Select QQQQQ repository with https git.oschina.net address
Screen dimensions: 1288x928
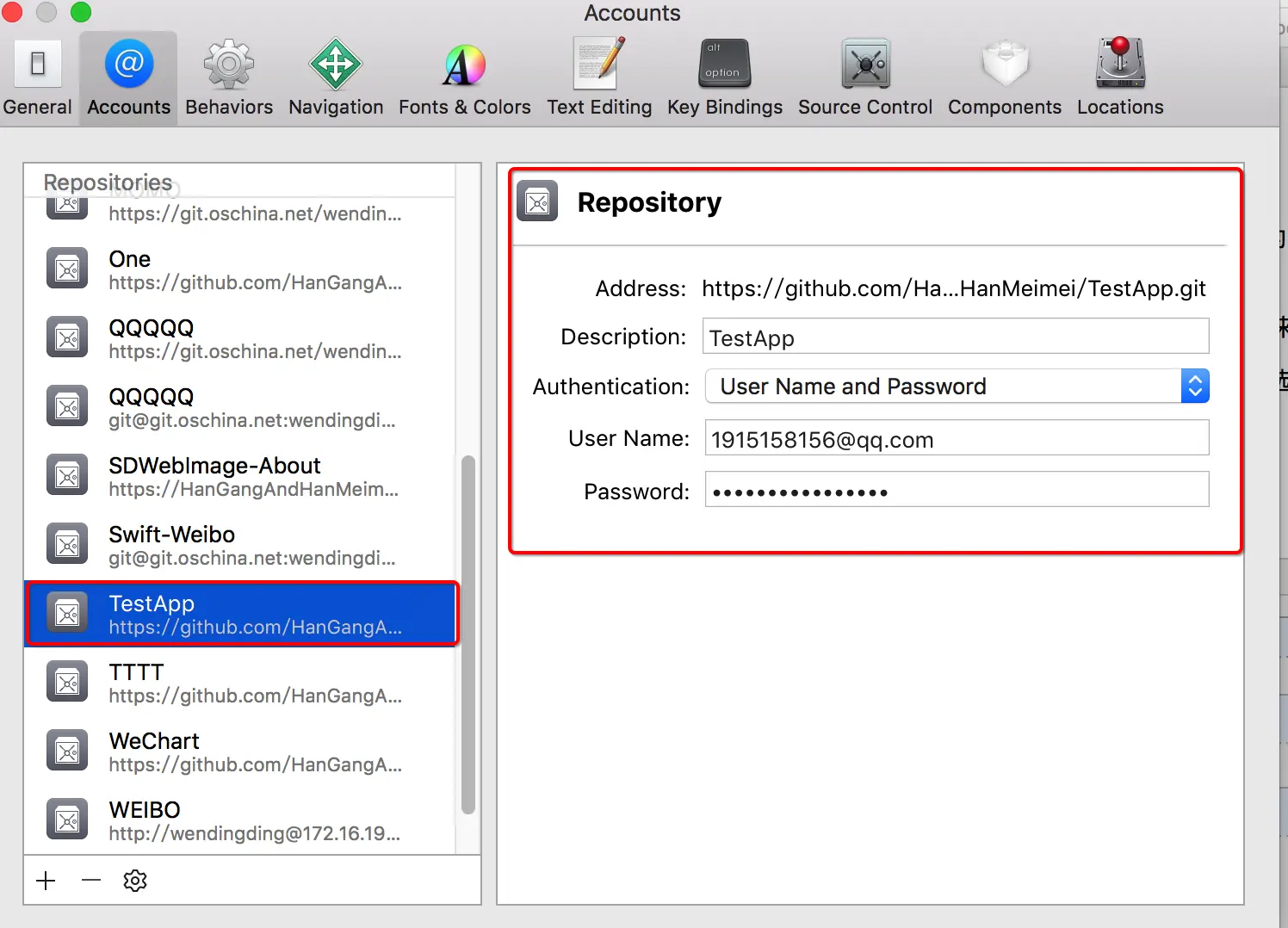coord(240,338)
